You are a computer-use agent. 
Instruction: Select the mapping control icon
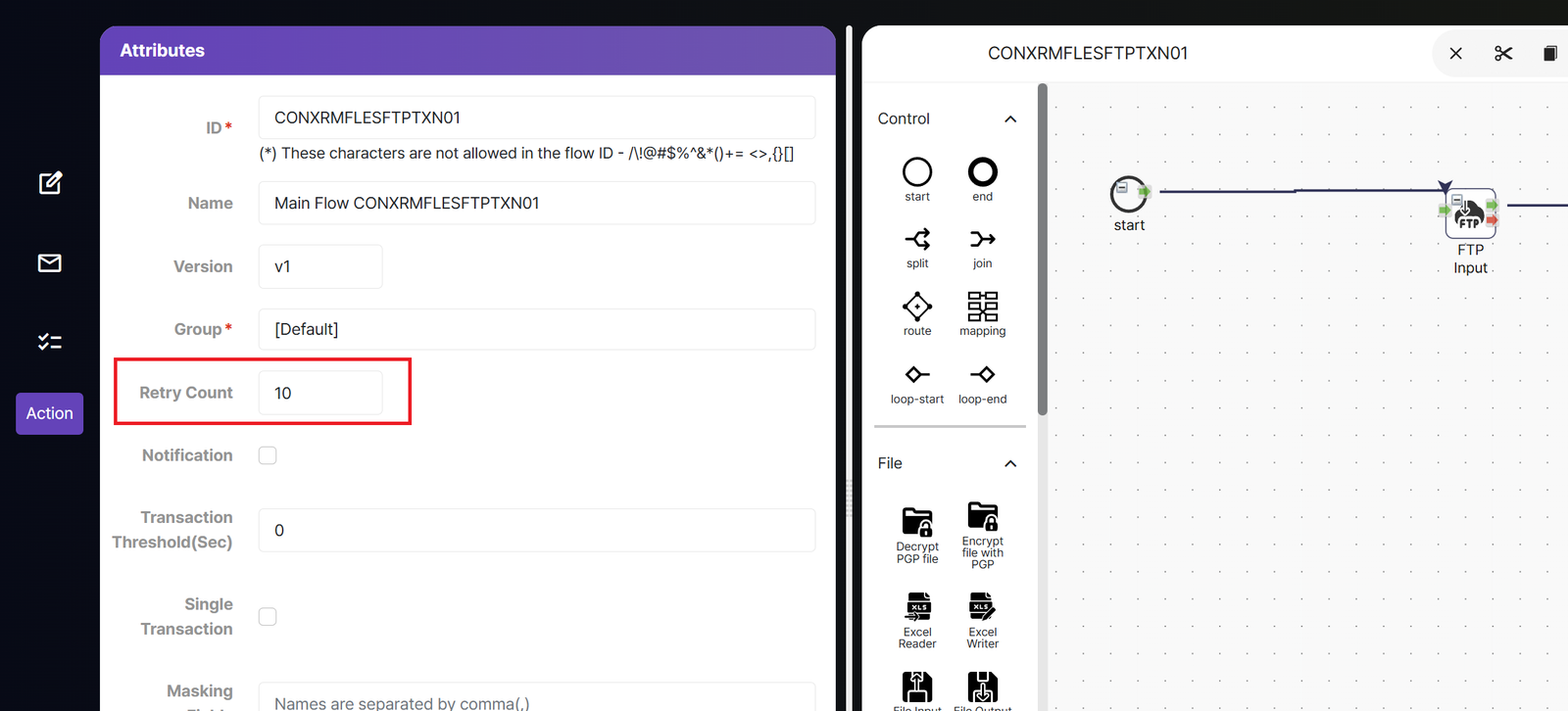point(982,307)
